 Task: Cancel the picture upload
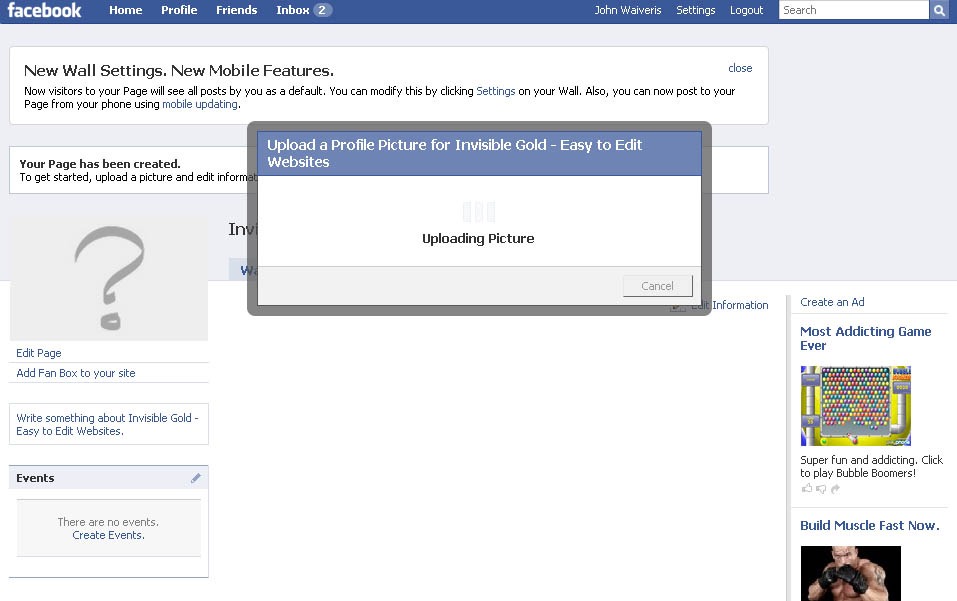coord(657,286)
